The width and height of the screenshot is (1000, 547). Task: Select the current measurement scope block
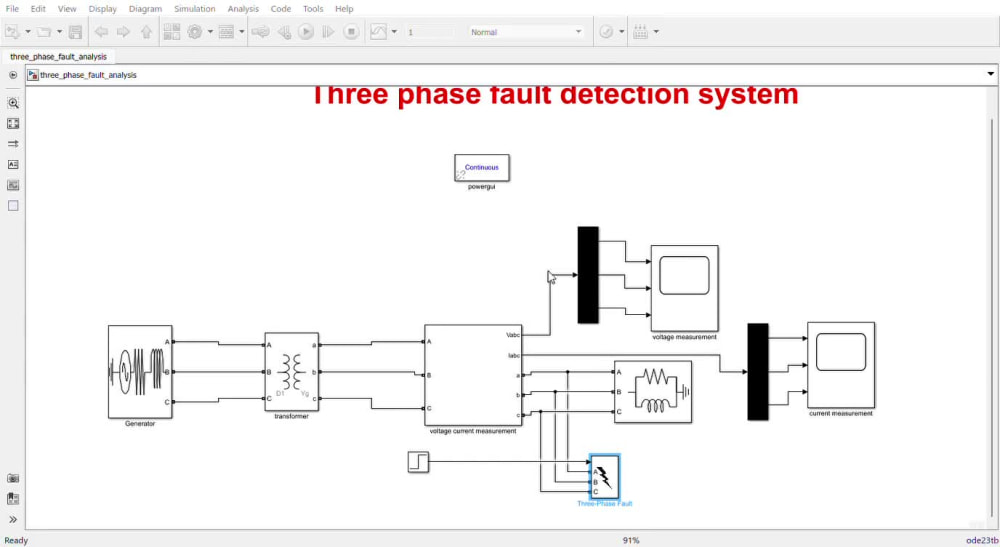pyautogui.click(x=841, y=365)
